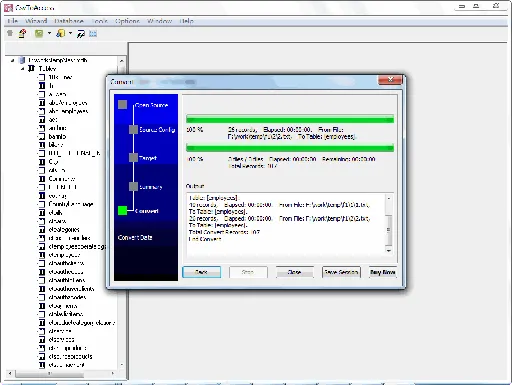Open the File menu
This screenshot has width=512, height=385.
13,21
